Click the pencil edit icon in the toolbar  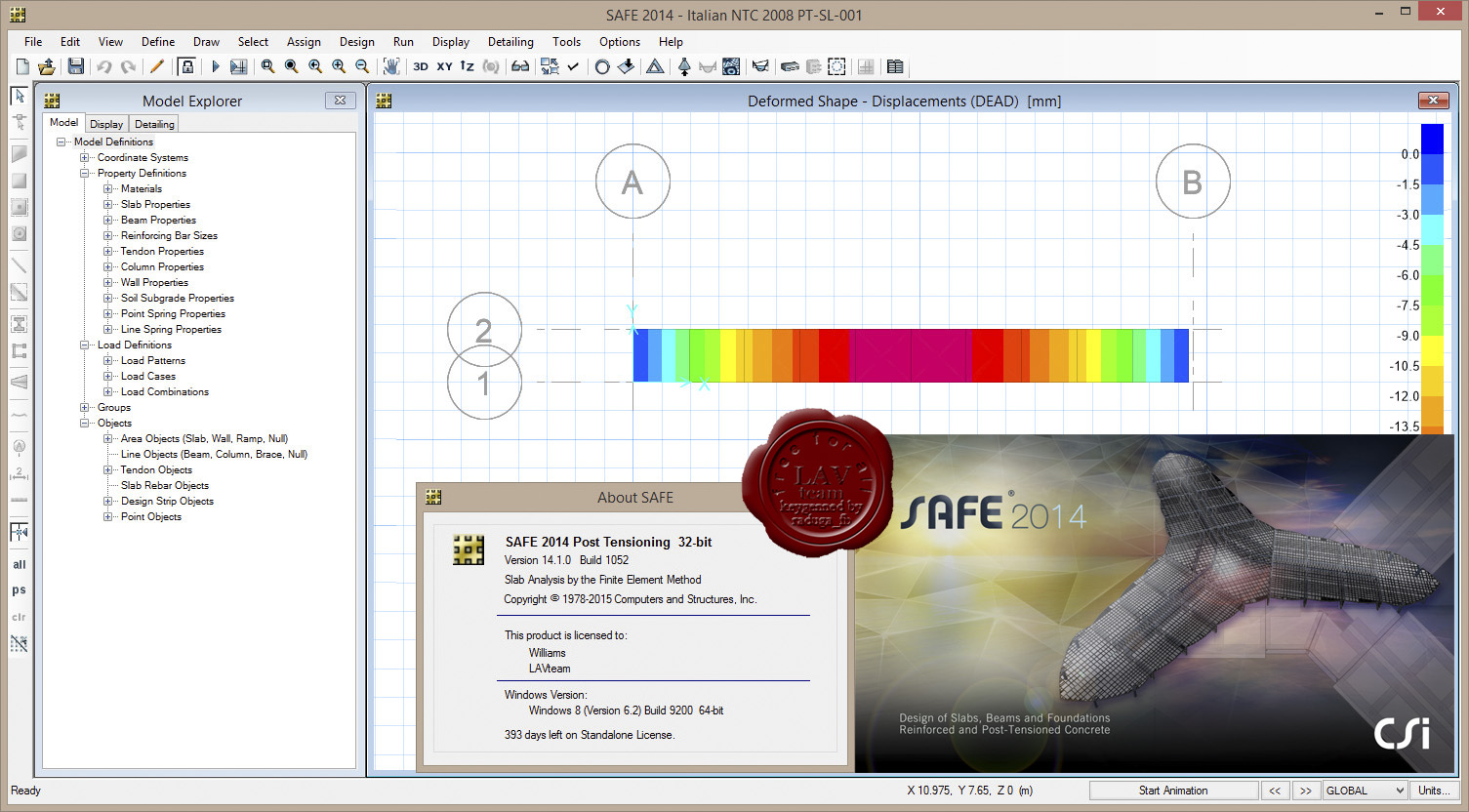coord(156,66)
